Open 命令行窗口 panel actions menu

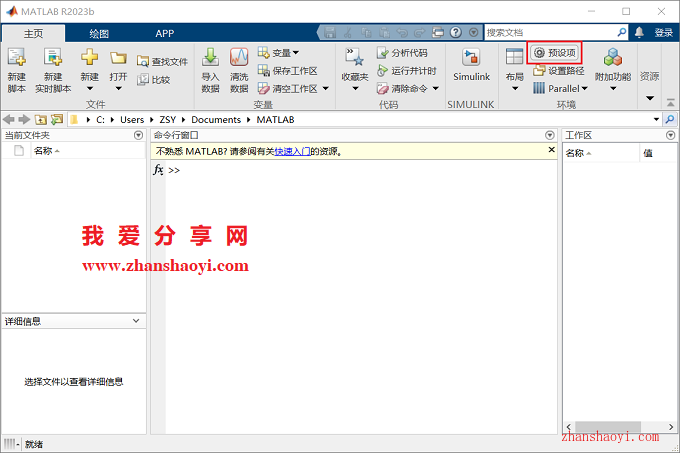549,135
